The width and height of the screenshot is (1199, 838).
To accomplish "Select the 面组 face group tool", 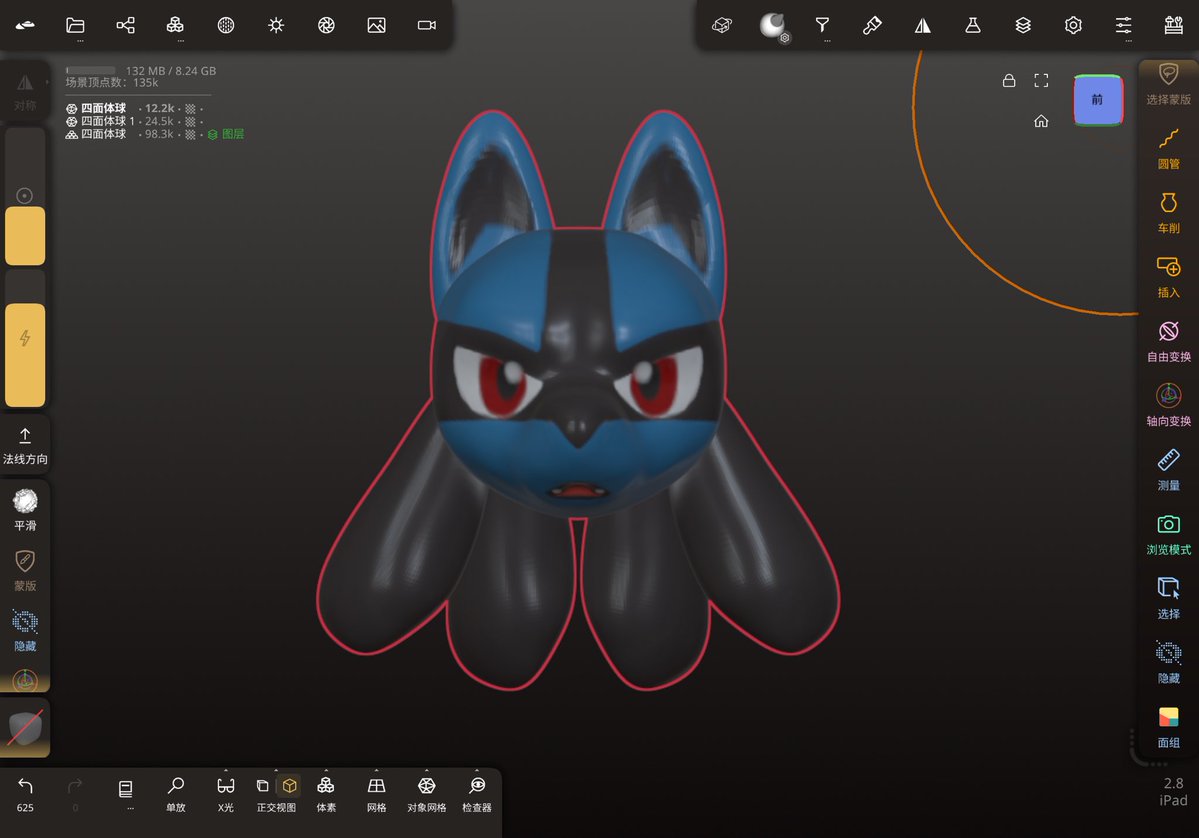I will pyautogui.click(x=1168, y=726).
